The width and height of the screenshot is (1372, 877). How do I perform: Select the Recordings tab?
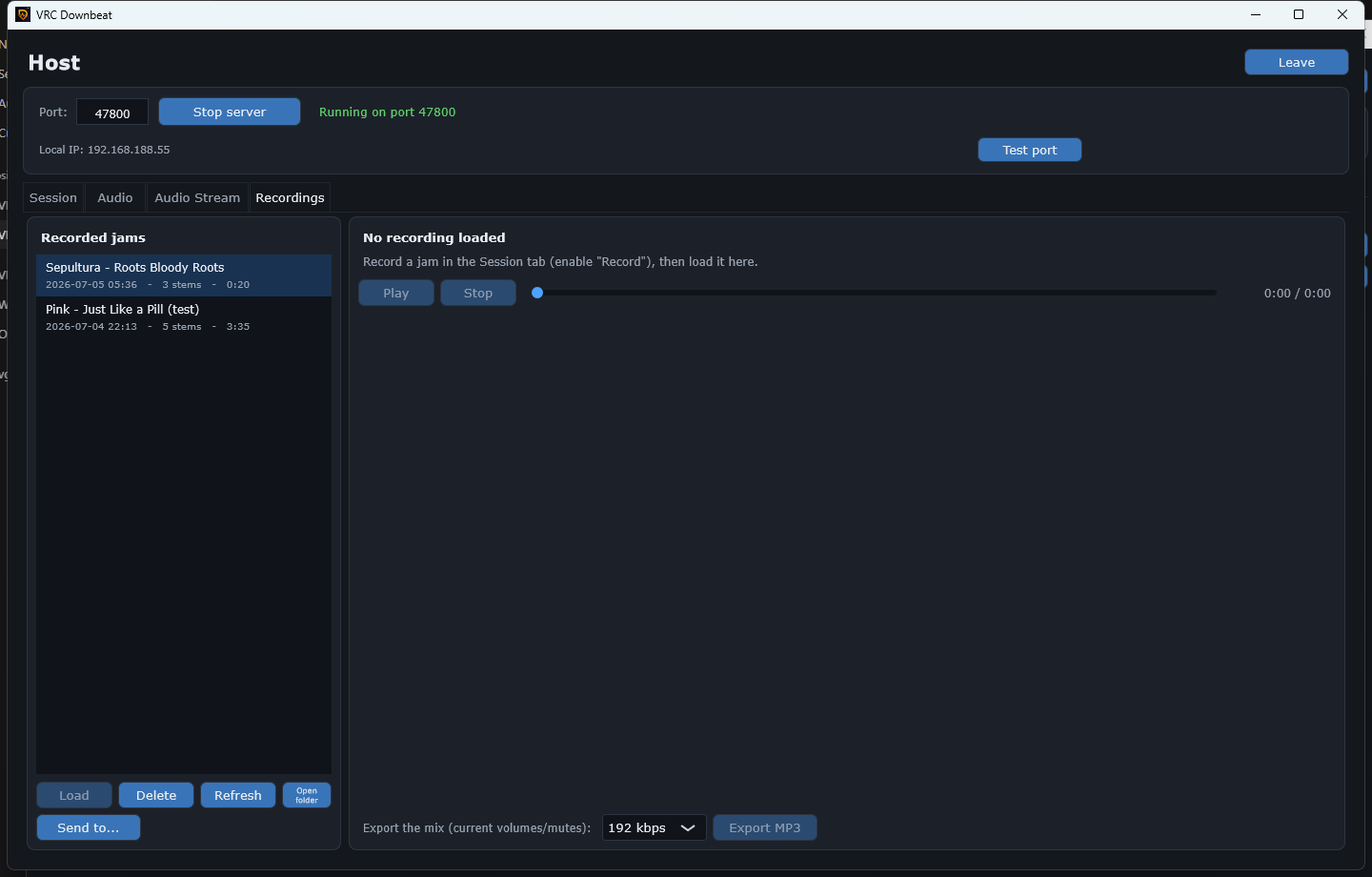click(x=290, y=197)
